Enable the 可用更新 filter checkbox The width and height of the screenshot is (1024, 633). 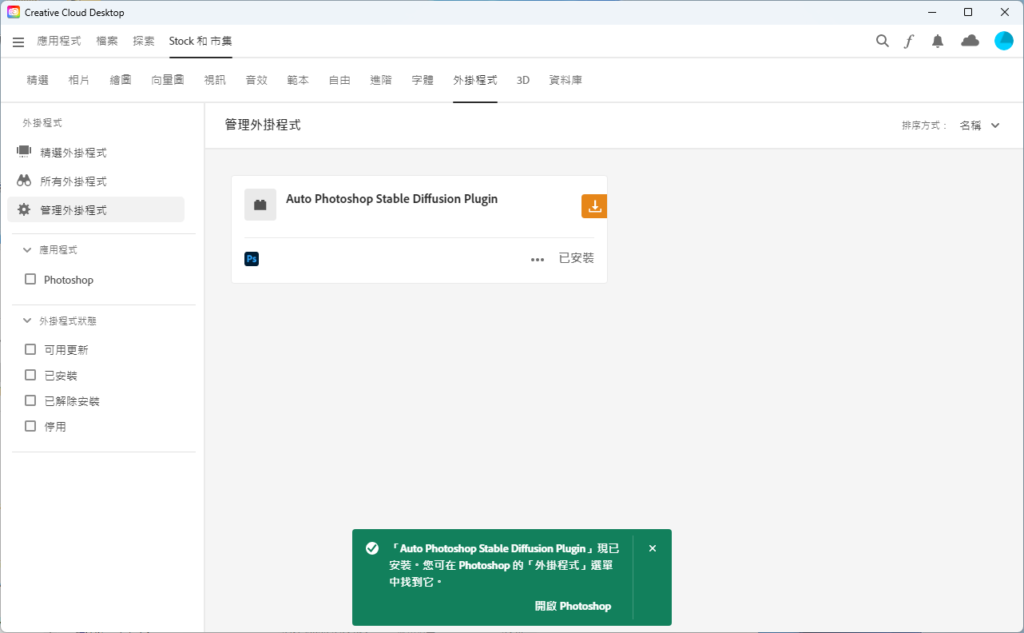coord(30,349)
